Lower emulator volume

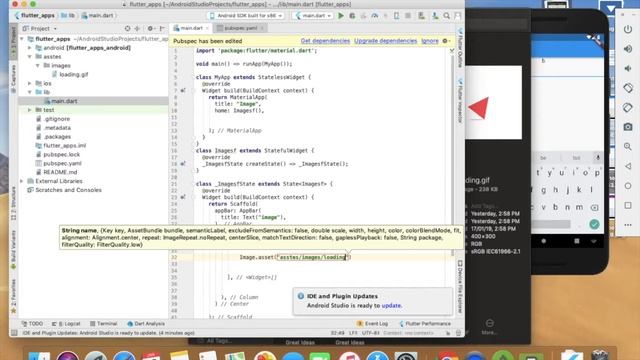(628, 68)
